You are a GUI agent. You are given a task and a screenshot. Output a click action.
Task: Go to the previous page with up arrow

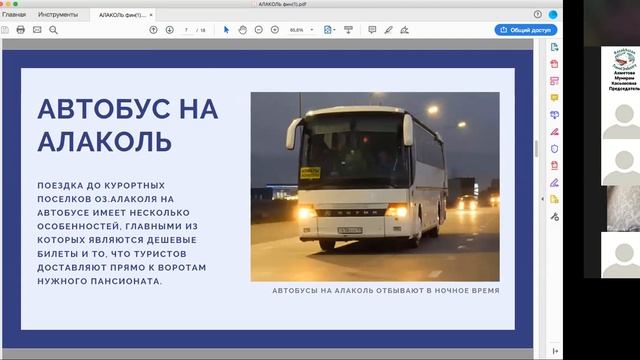point(153,30)
